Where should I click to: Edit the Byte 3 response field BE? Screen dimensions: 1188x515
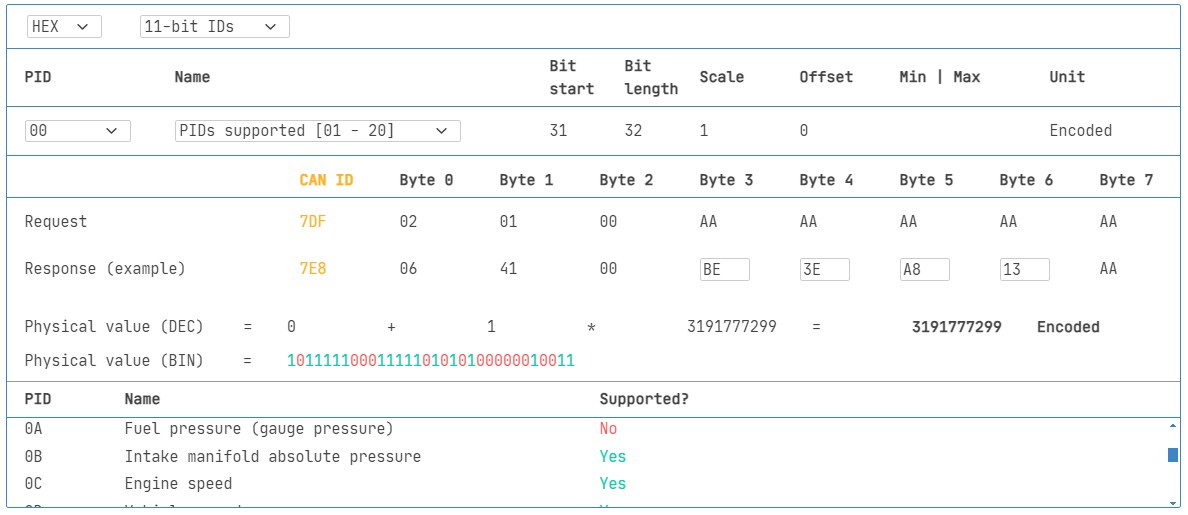point(725,269)
